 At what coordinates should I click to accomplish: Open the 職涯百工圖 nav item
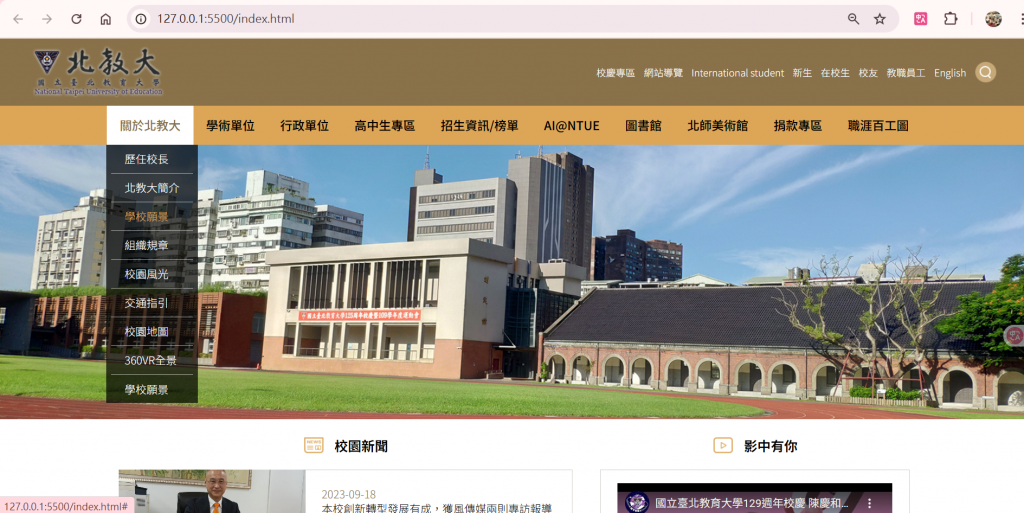[x=878, y=125]
